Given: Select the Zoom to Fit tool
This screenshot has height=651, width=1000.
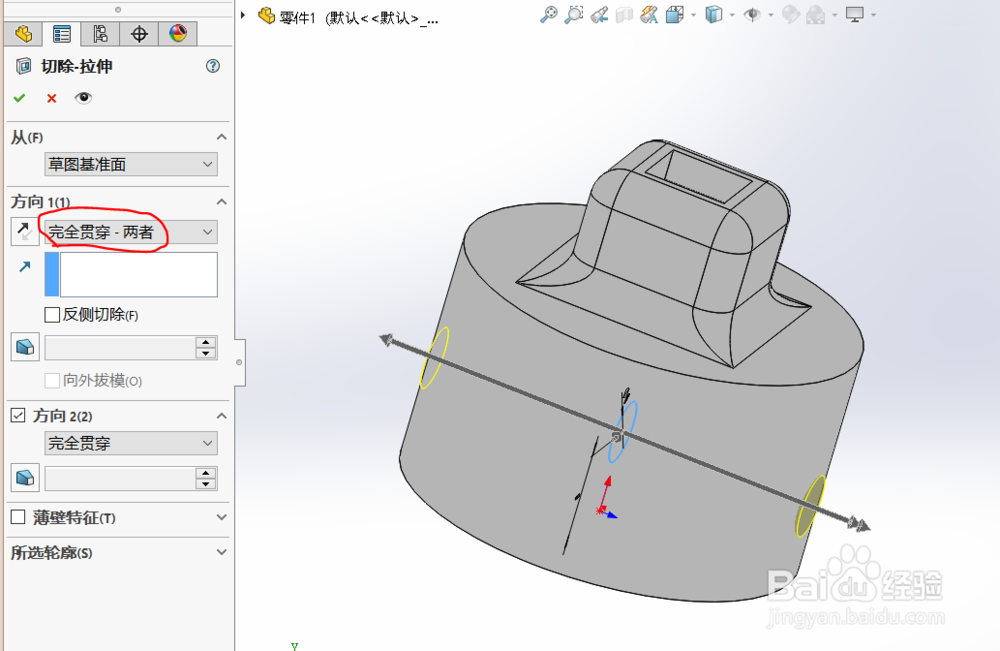Looking at the screenshot, I should (548, 14).
